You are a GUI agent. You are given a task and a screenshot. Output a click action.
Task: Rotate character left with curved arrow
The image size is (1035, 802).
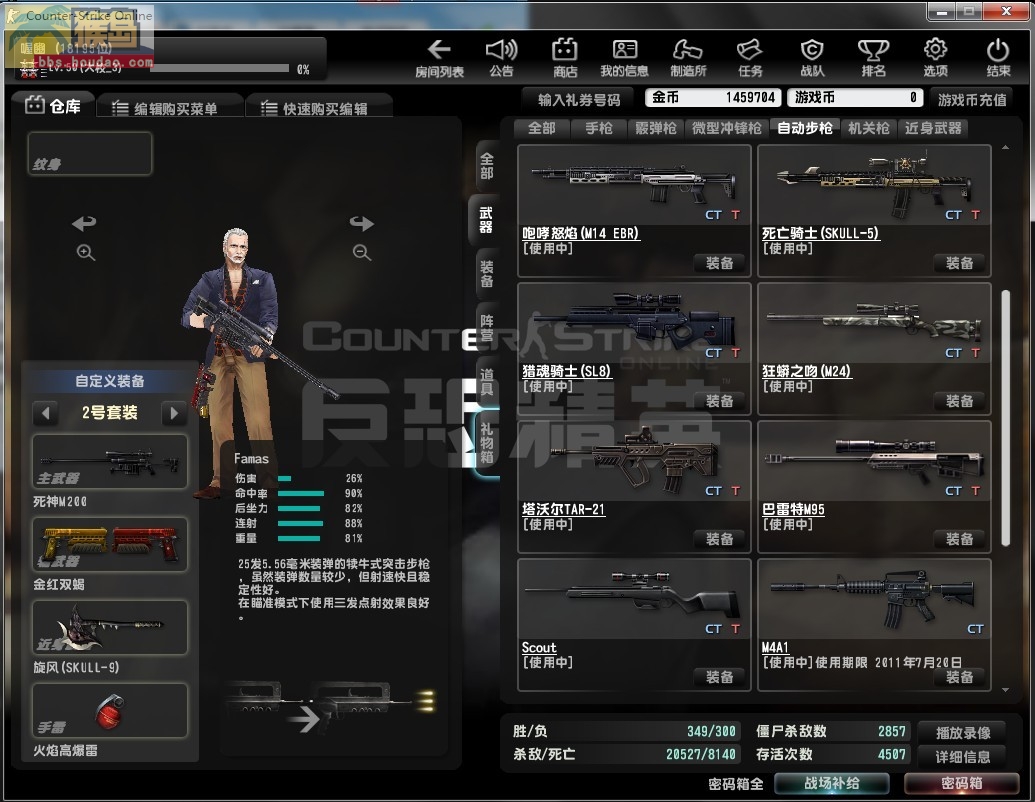tap(84, 223)
